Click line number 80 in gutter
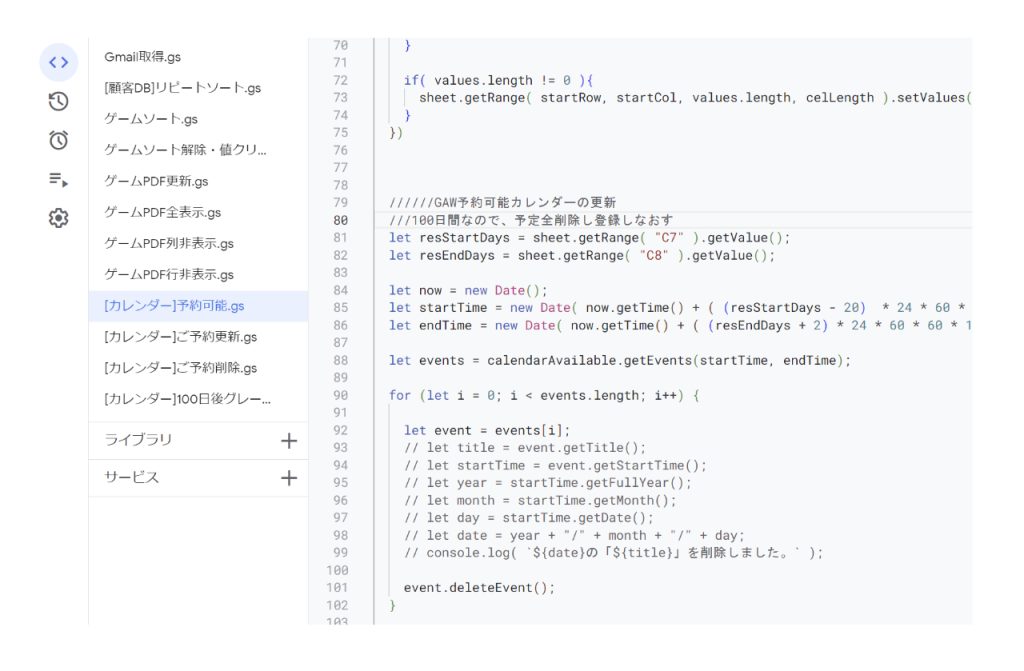Image resolution: width=1024 pixels, height=671 pixels. 340,220
